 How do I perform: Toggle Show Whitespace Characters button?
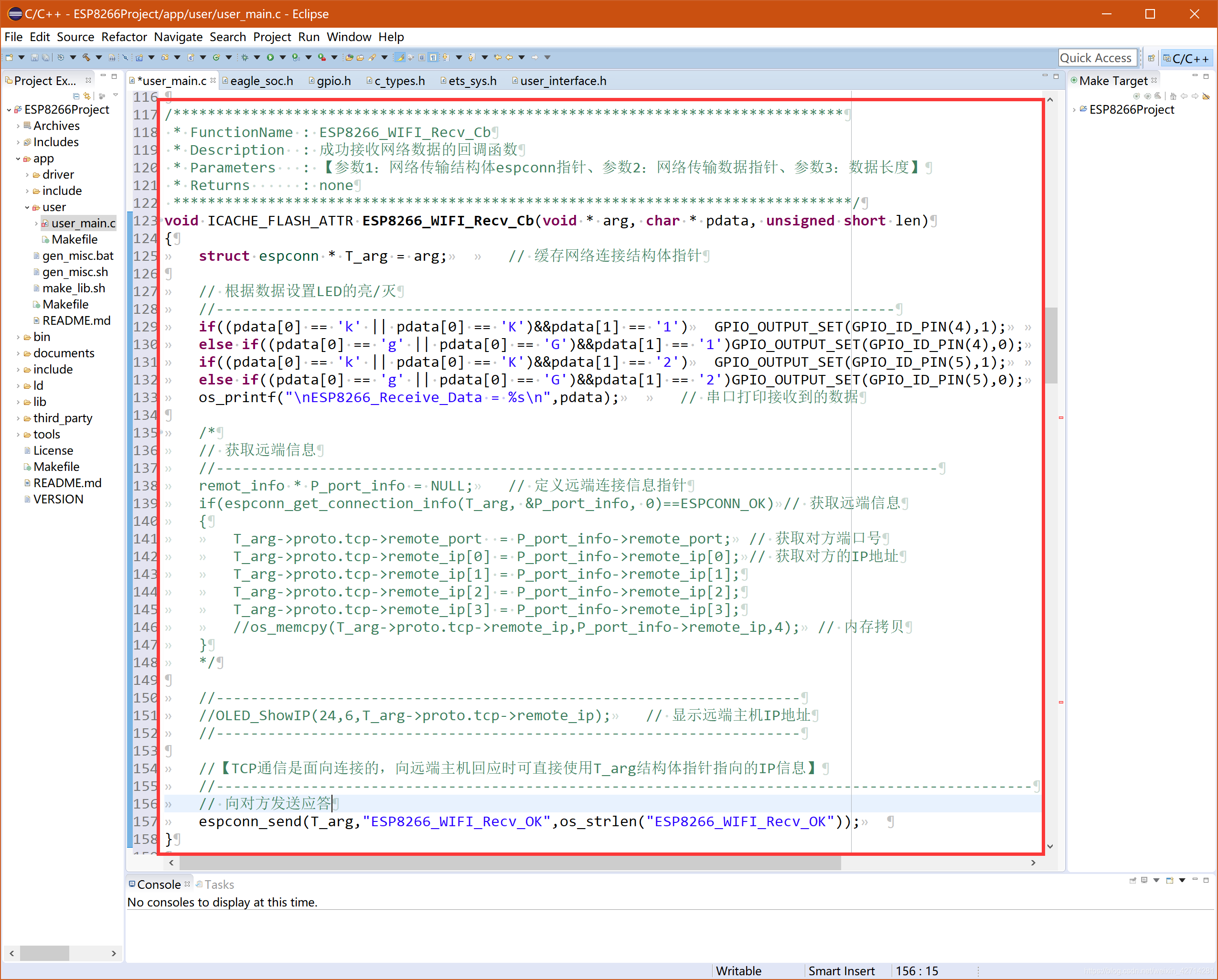[x=433, y=58]
